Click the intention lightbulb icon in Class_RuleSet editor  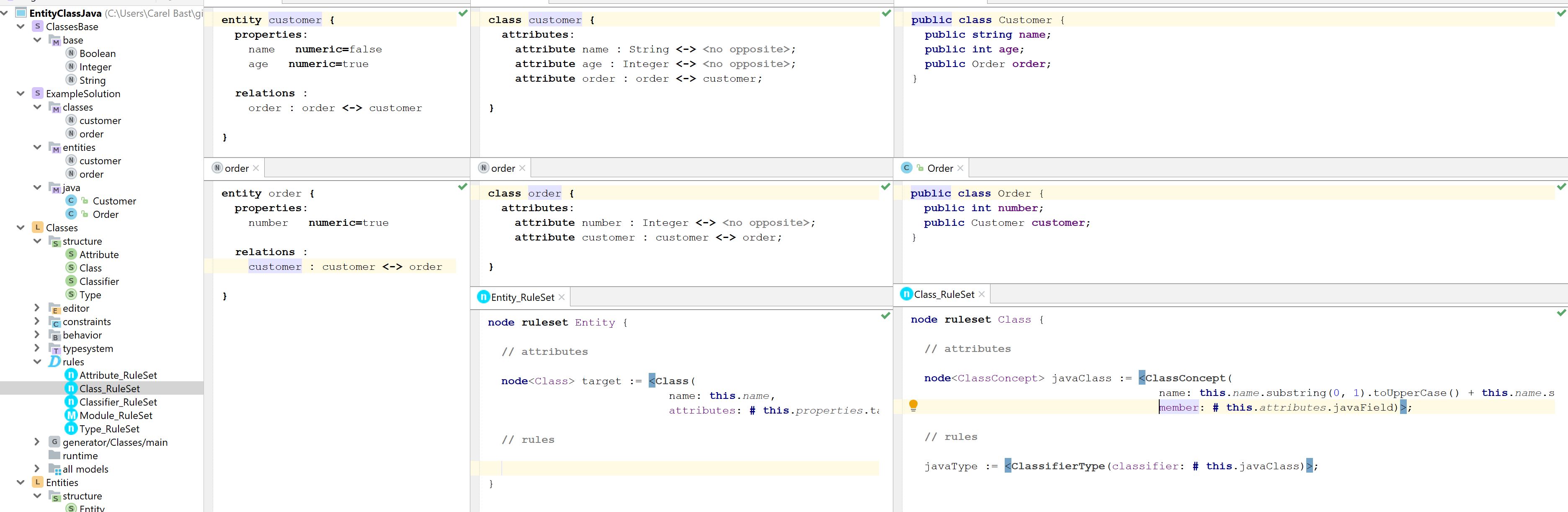pyautogui.click(x=913, y=406)
